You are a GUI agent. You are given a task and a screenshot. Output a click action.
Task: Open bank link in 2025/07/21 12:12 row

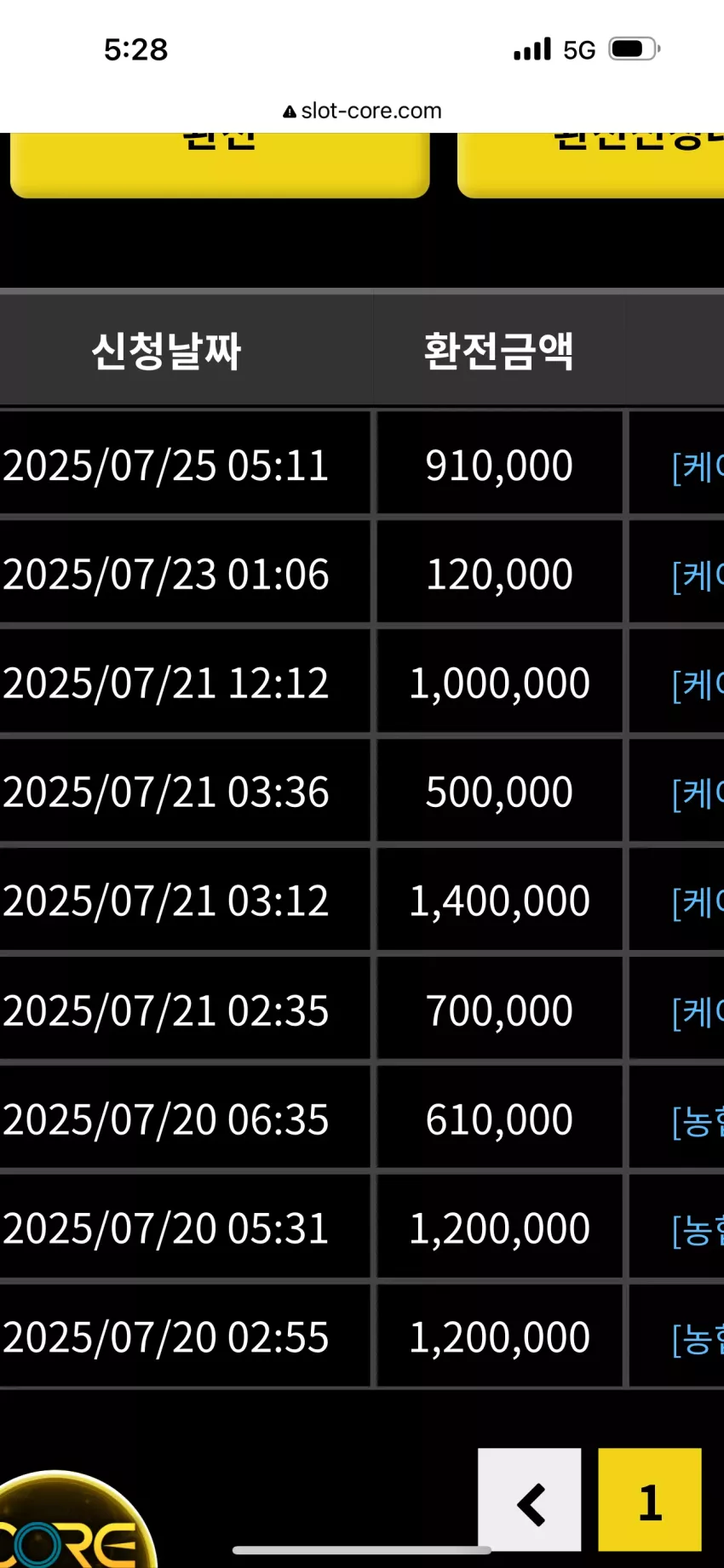[x=698, y=684]
